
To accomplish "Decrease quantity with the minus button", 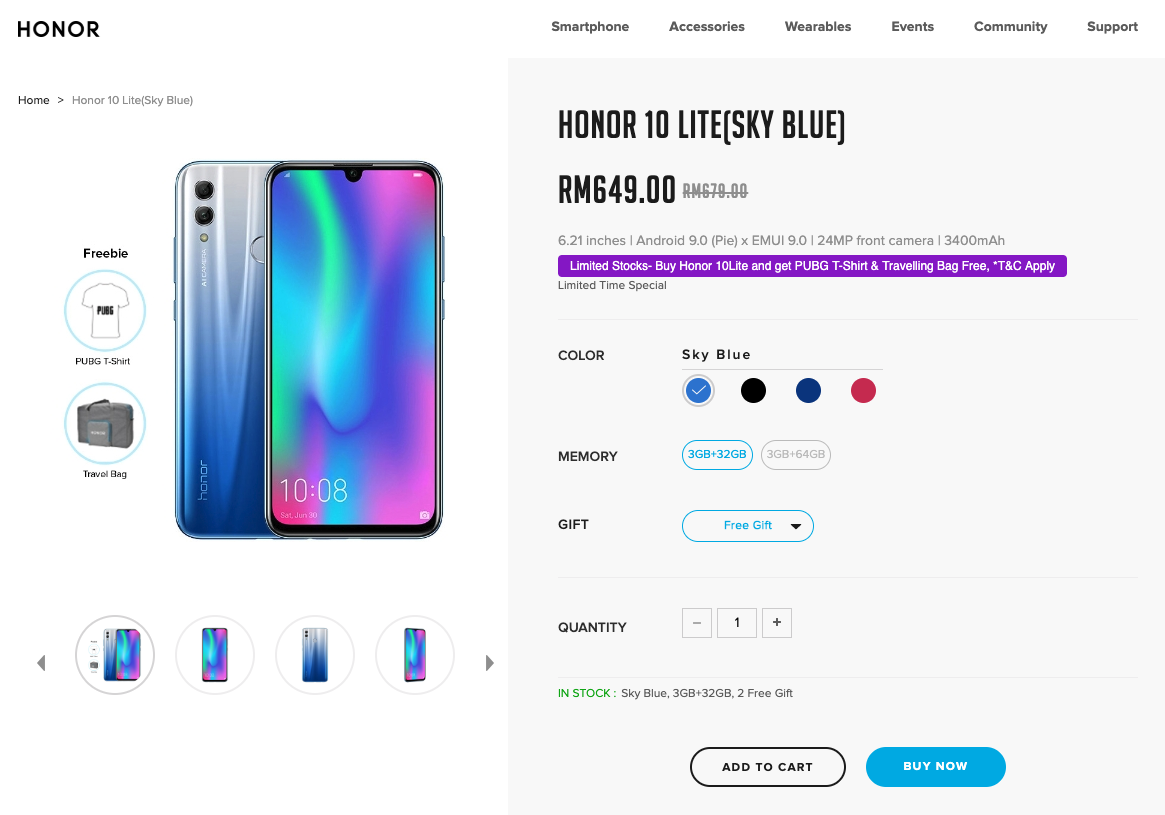I will [x=697, y=623].
